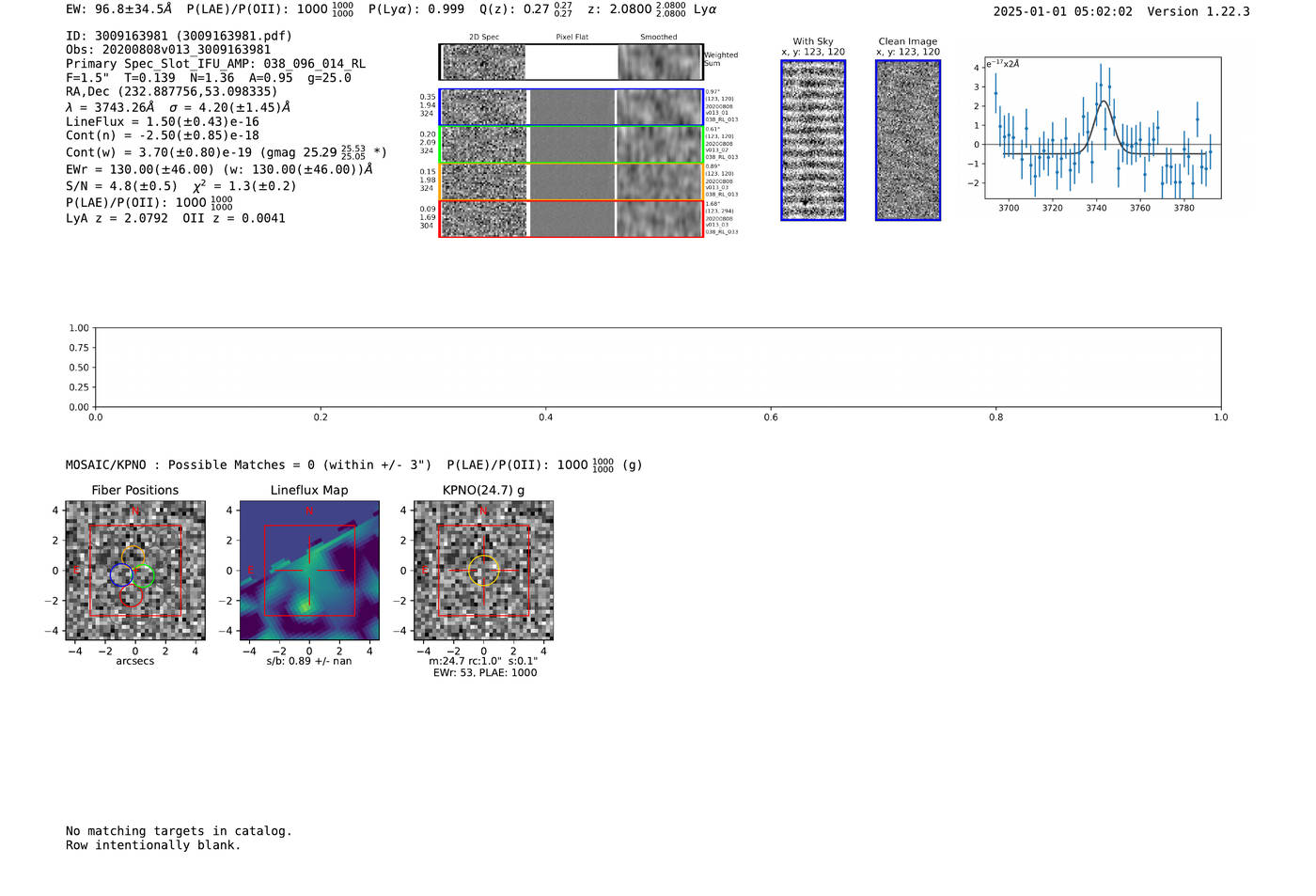Click the Lineflux Map image
The height and width of the screenshot is (896, 1316).
pos(309,571)
